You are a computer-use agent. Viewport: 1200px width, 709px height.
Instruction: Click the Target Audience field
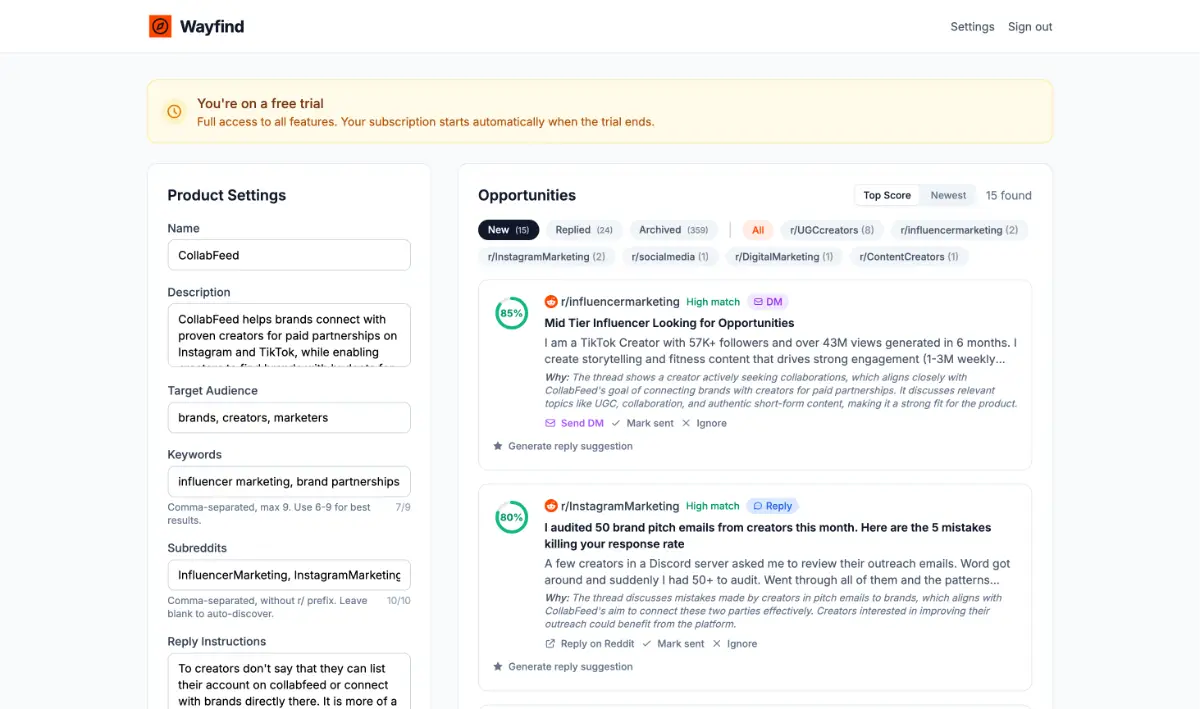pos(289,418)
